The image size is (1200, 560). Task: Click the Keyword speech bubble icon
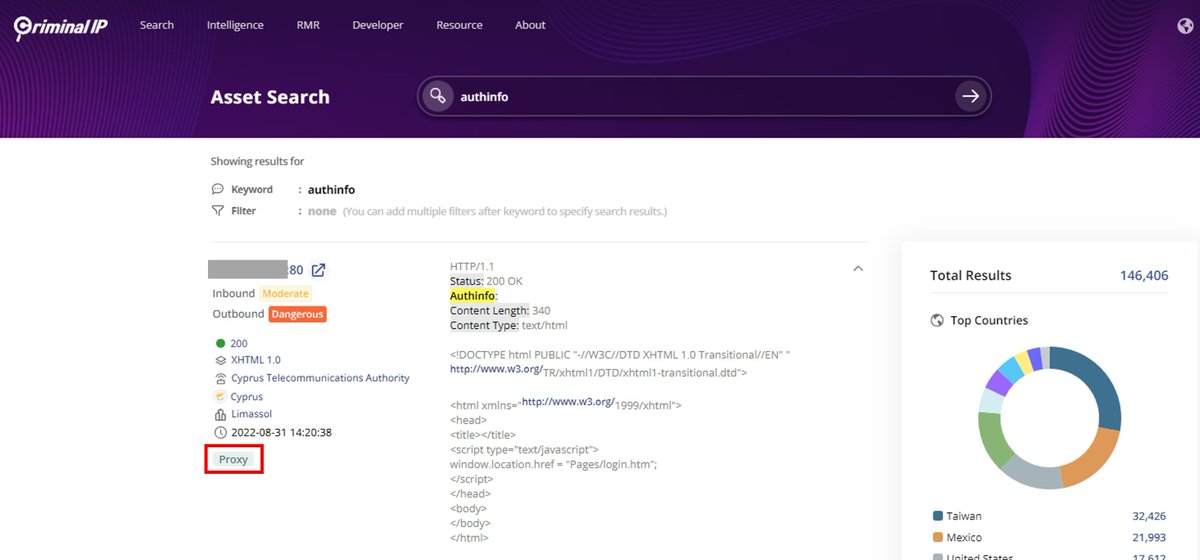point(218,189)
